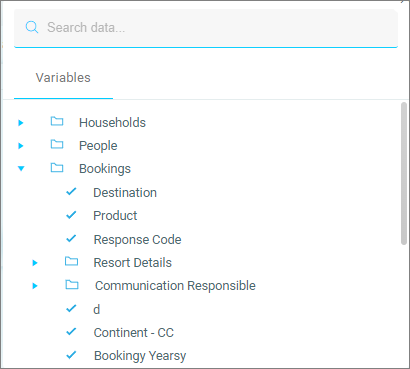Screen dimensions: 410x369
Task: Expand the People folder arrow
Action: (x=21, y=146)
